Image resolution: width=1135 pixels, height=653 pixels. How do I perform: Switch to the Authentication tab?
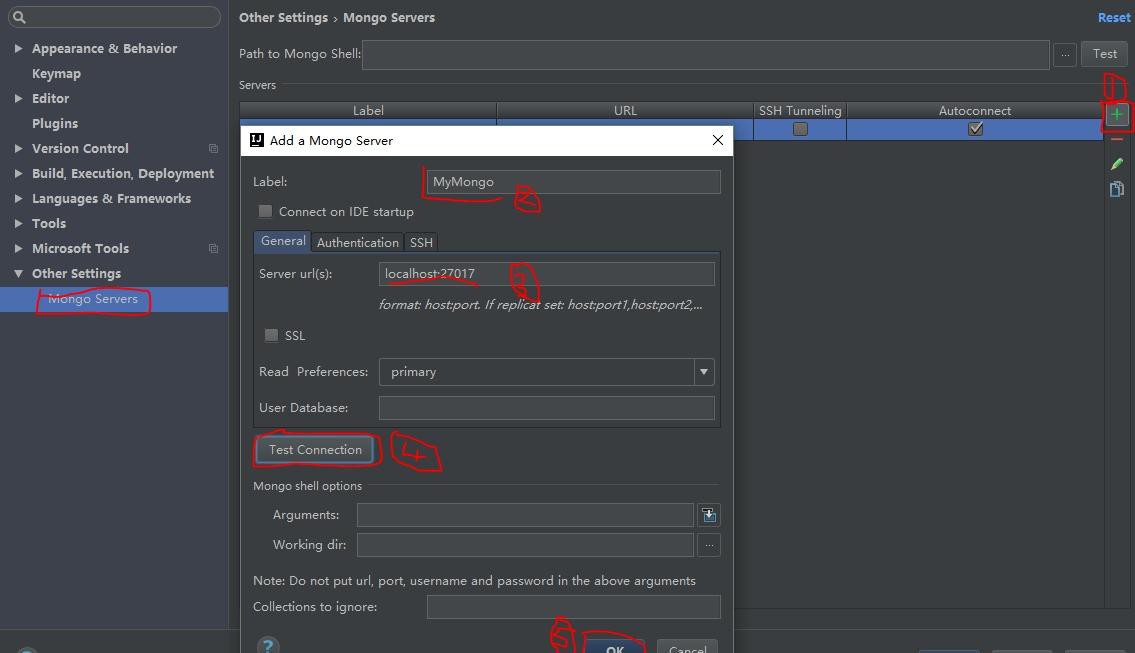point(357,242)
